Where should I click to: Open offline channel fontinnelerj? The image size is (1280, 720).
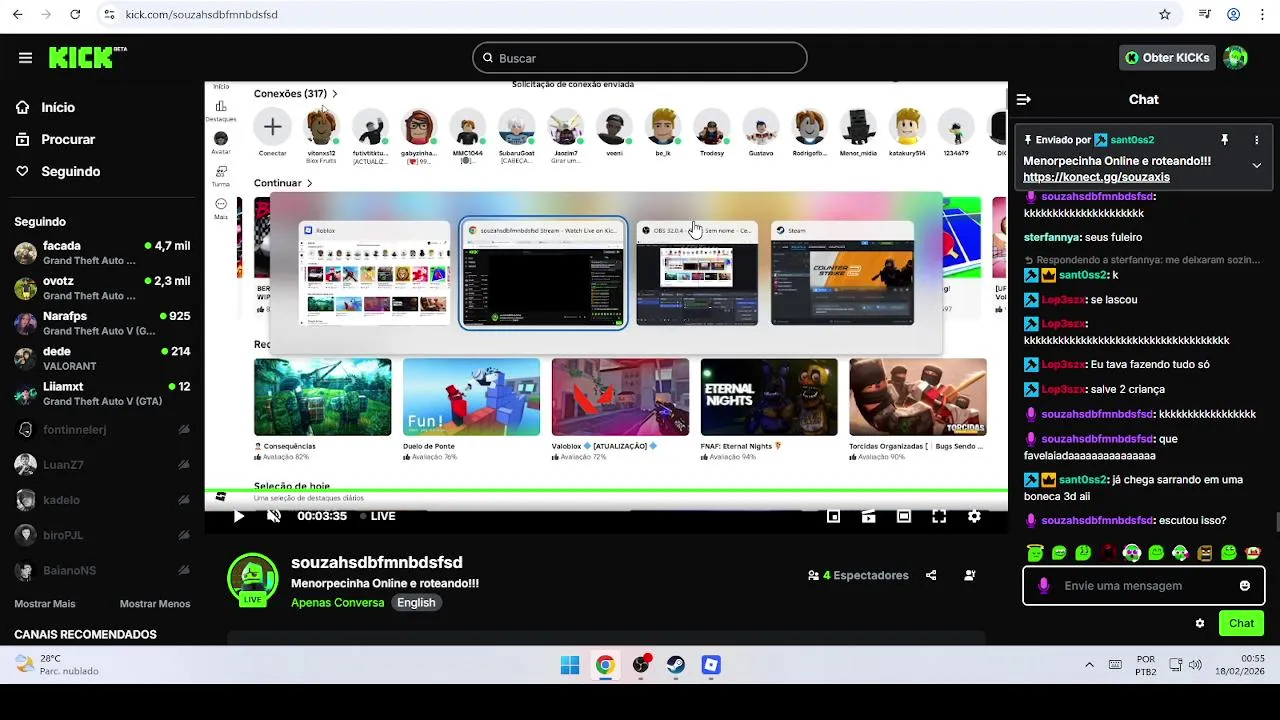click(x=102, y=429)
